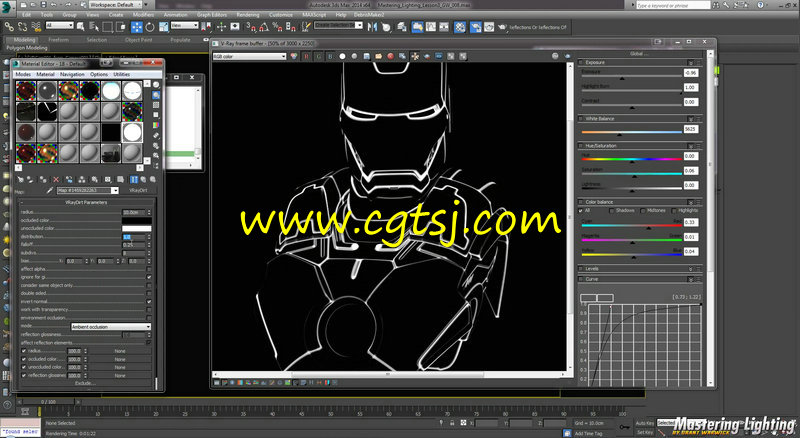Click the Exposure value input field
Image resolution: width=800 pixels, height=438 pixels.
click(x=690, y=73)
